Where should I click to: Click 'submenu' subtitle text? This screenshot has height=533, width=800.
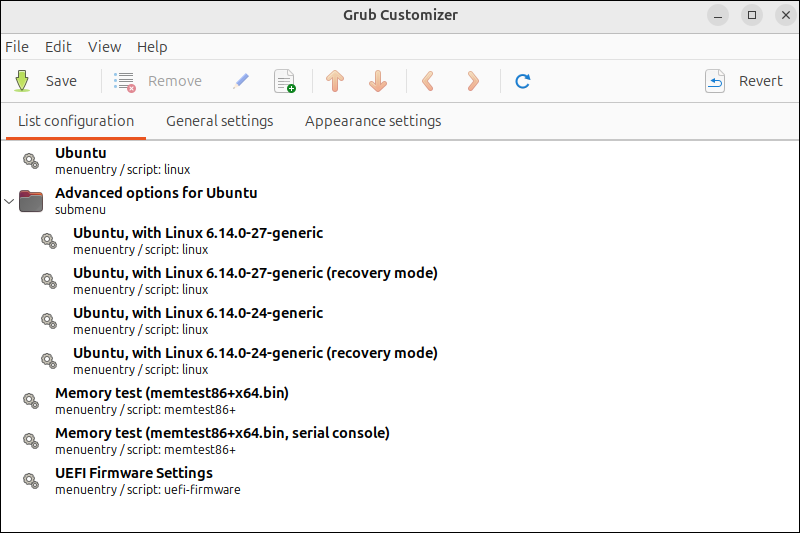[81, 210]
